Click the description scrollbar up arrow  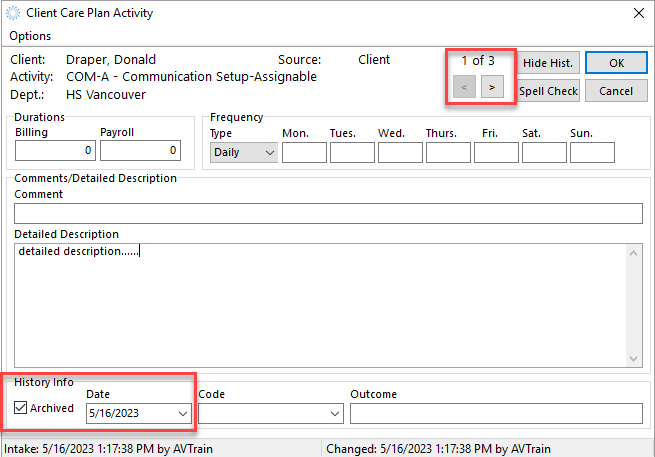[633, 253]
